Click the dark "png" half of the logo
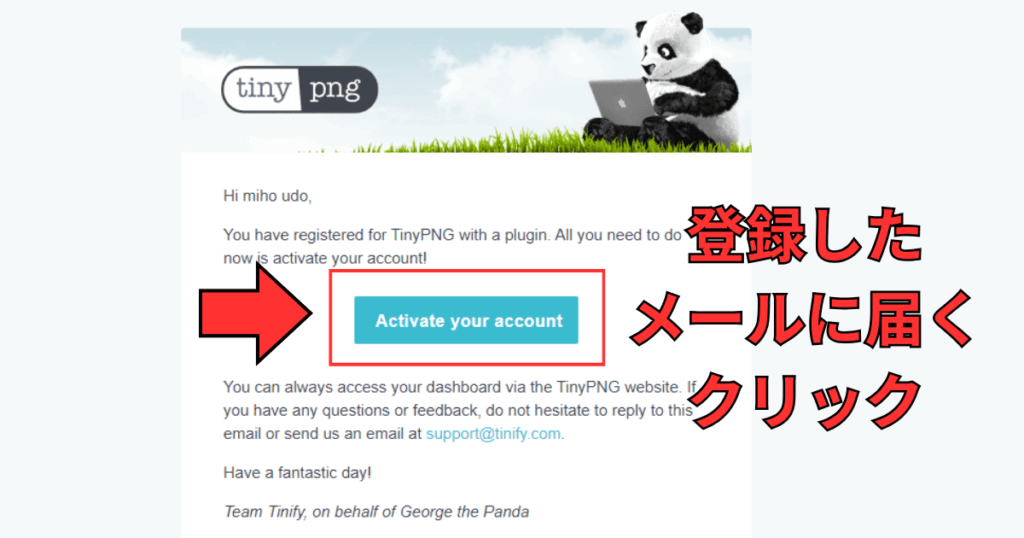Screen dimensions: 1024x538 [338, 89]
